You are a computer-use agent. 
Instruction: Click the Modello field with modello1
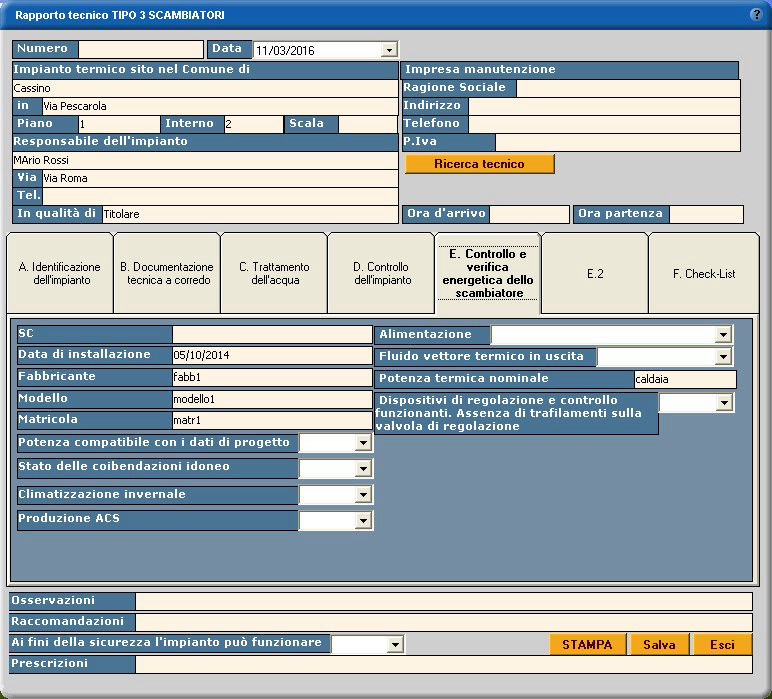pyautogui.click(x=272, y=399)
